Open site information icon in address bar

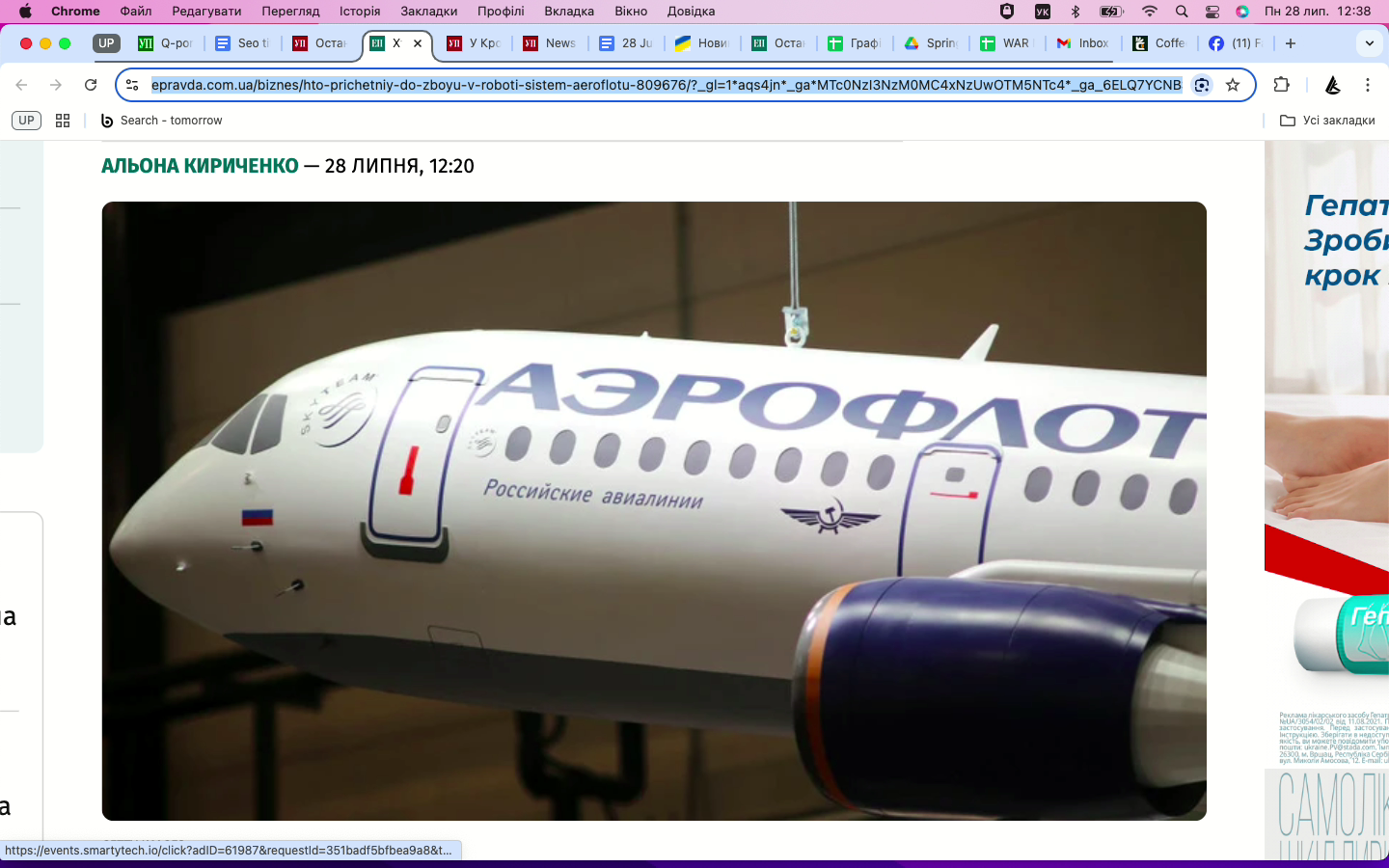(132, 85)
